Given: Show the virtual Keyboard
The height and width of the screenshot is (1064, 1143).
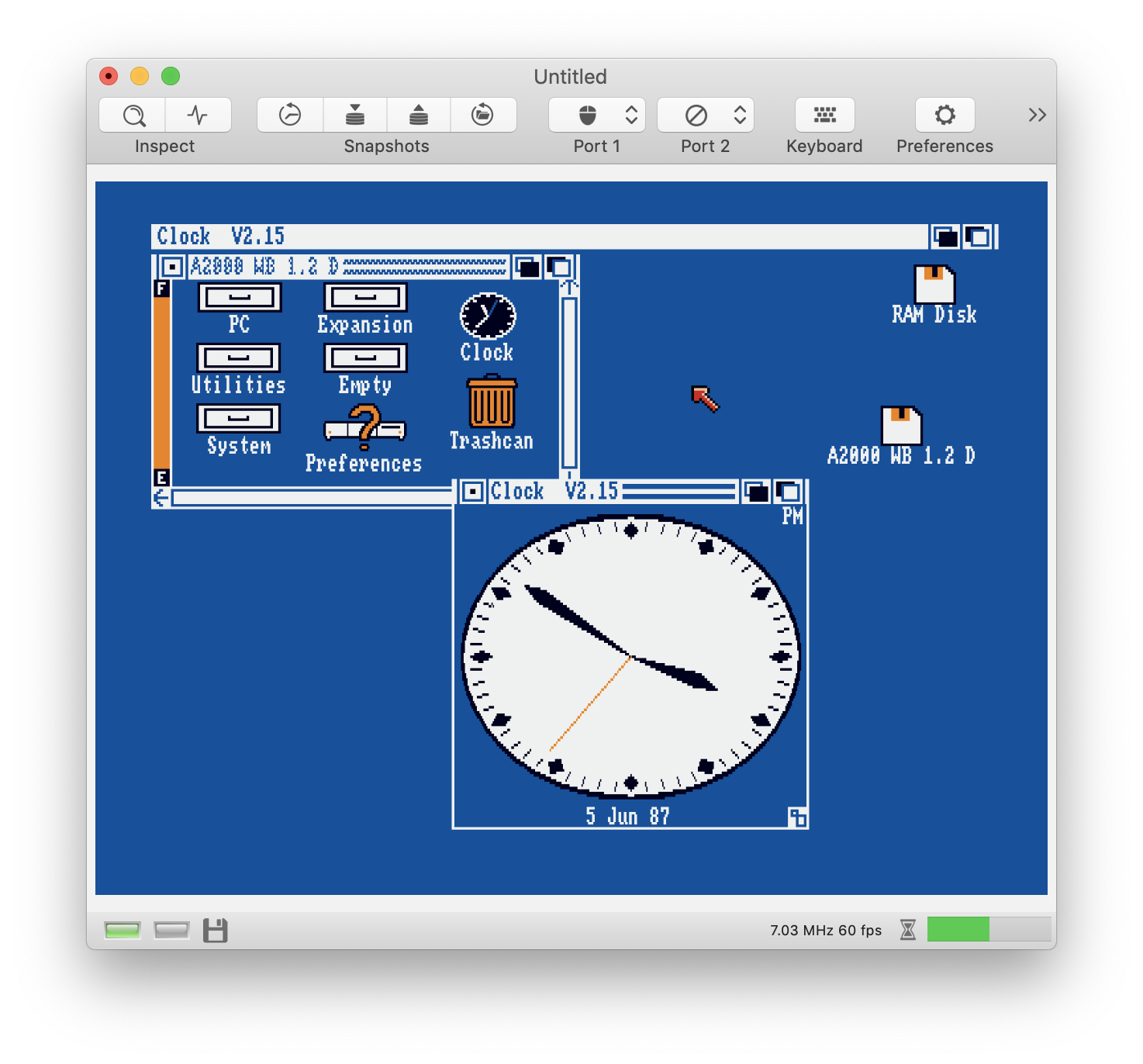Looking at the screenshot, I should click(x=825, y=115).
